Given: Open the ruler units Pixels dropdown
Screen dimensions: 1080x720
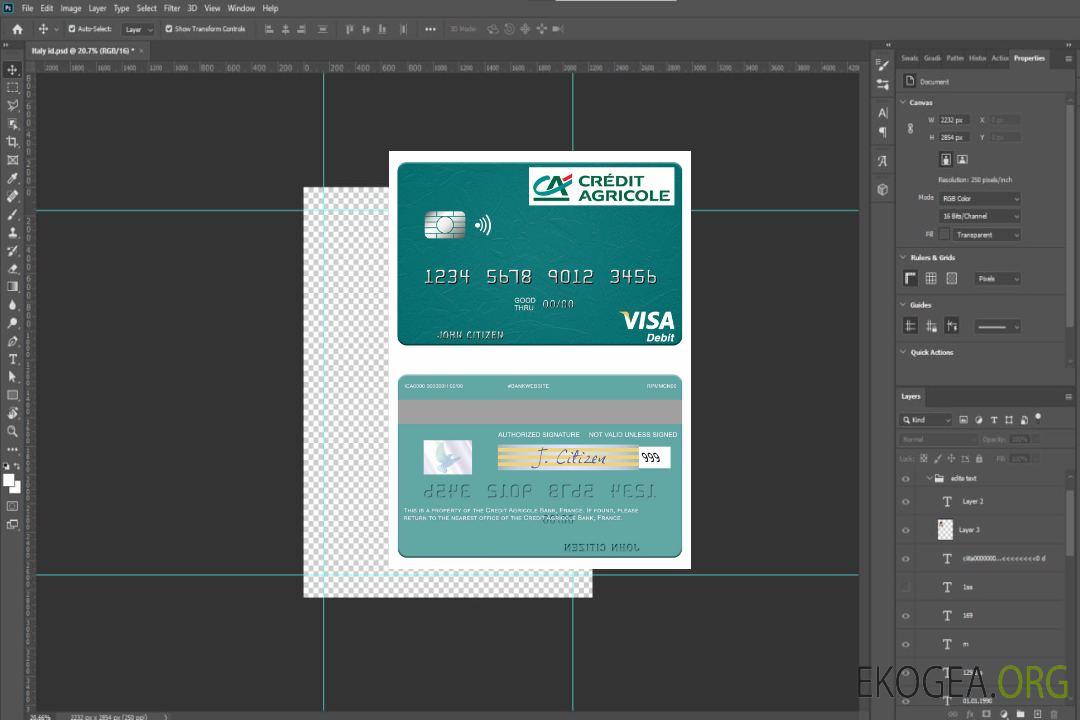Looking at the screenshot, I should tap(998, 278).
